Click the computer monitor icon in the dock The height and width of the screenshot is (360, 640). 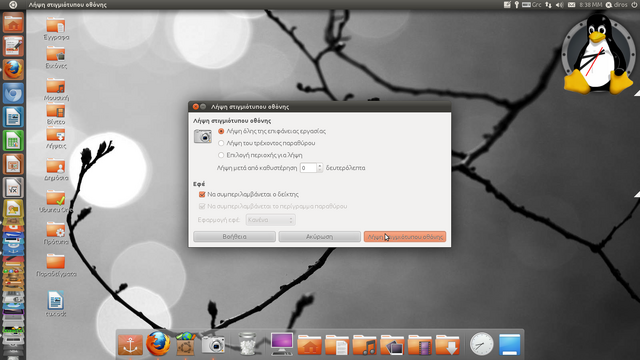coord(282,344)
